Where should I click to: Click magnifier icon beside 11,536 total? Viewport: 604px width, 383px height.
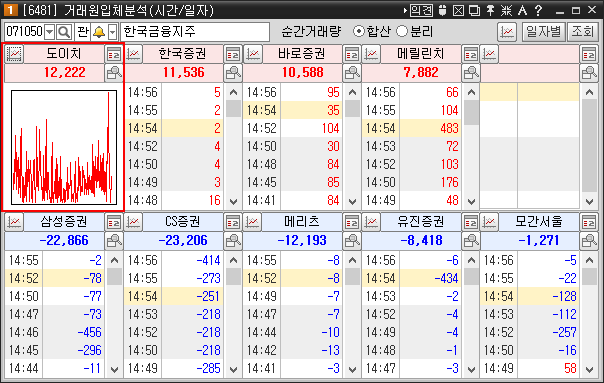[x=233, y=72]
